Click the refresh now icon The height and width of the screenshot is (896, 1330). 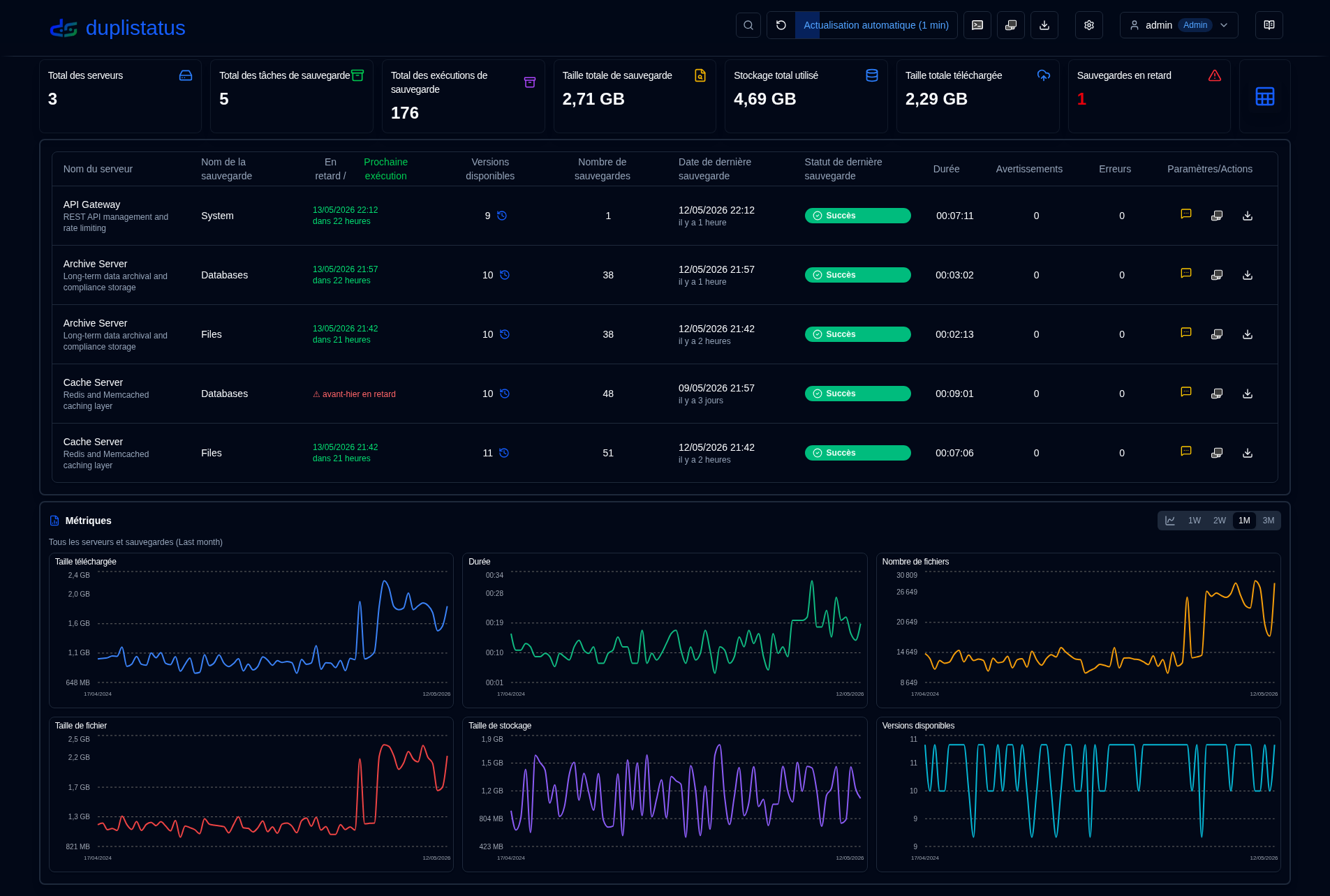781,25
